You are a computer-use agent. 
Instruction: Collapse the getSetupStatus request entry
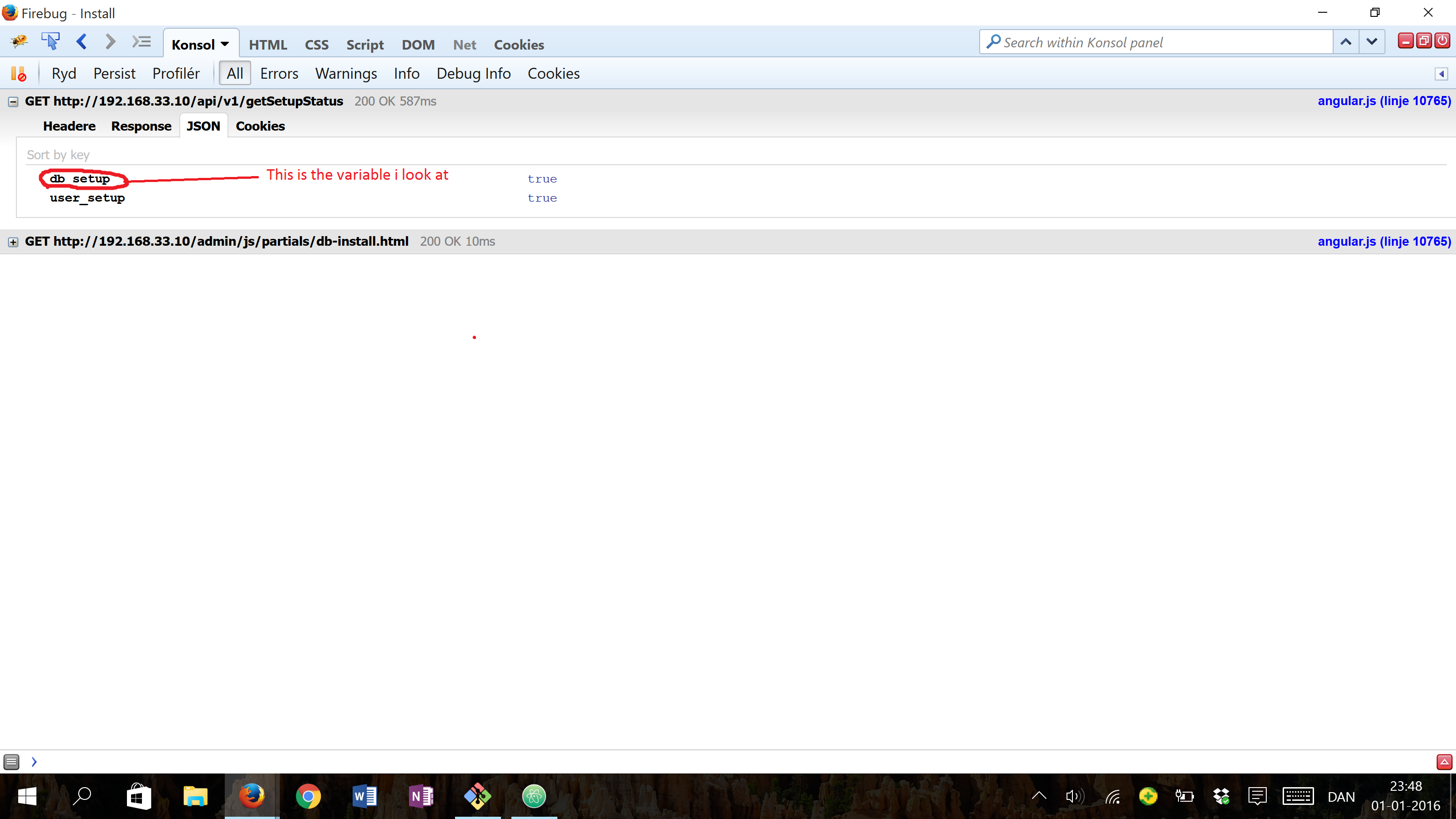13,102
